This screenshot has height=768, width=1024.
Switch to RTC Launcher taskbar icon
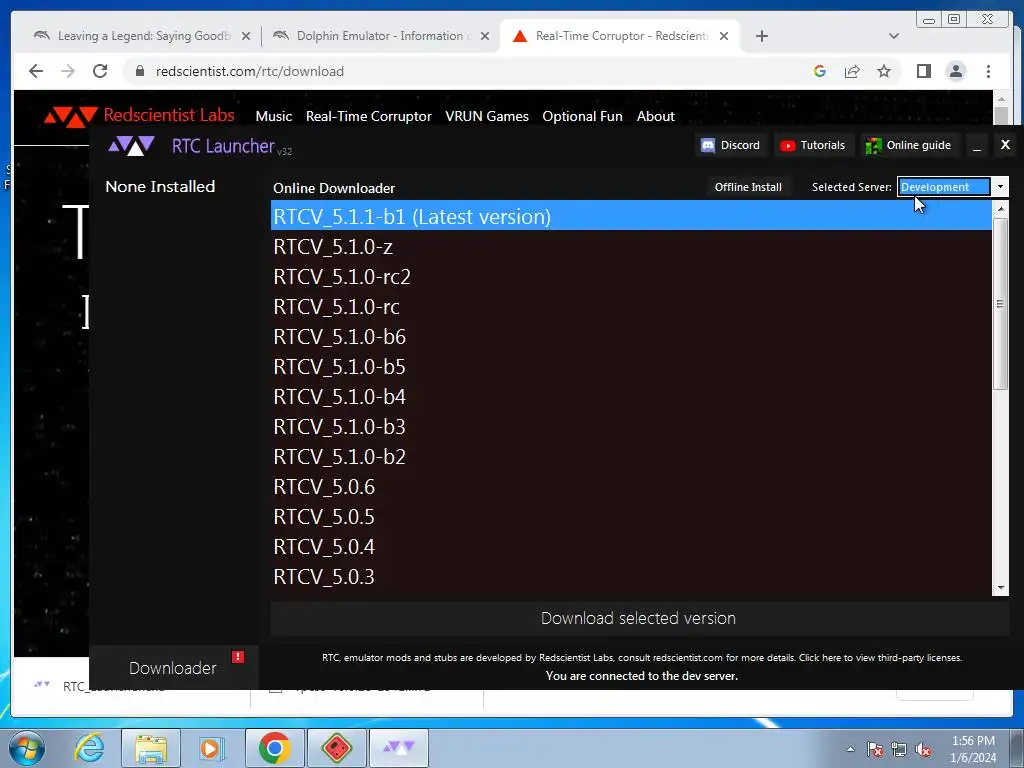click(x=398, y=748)
